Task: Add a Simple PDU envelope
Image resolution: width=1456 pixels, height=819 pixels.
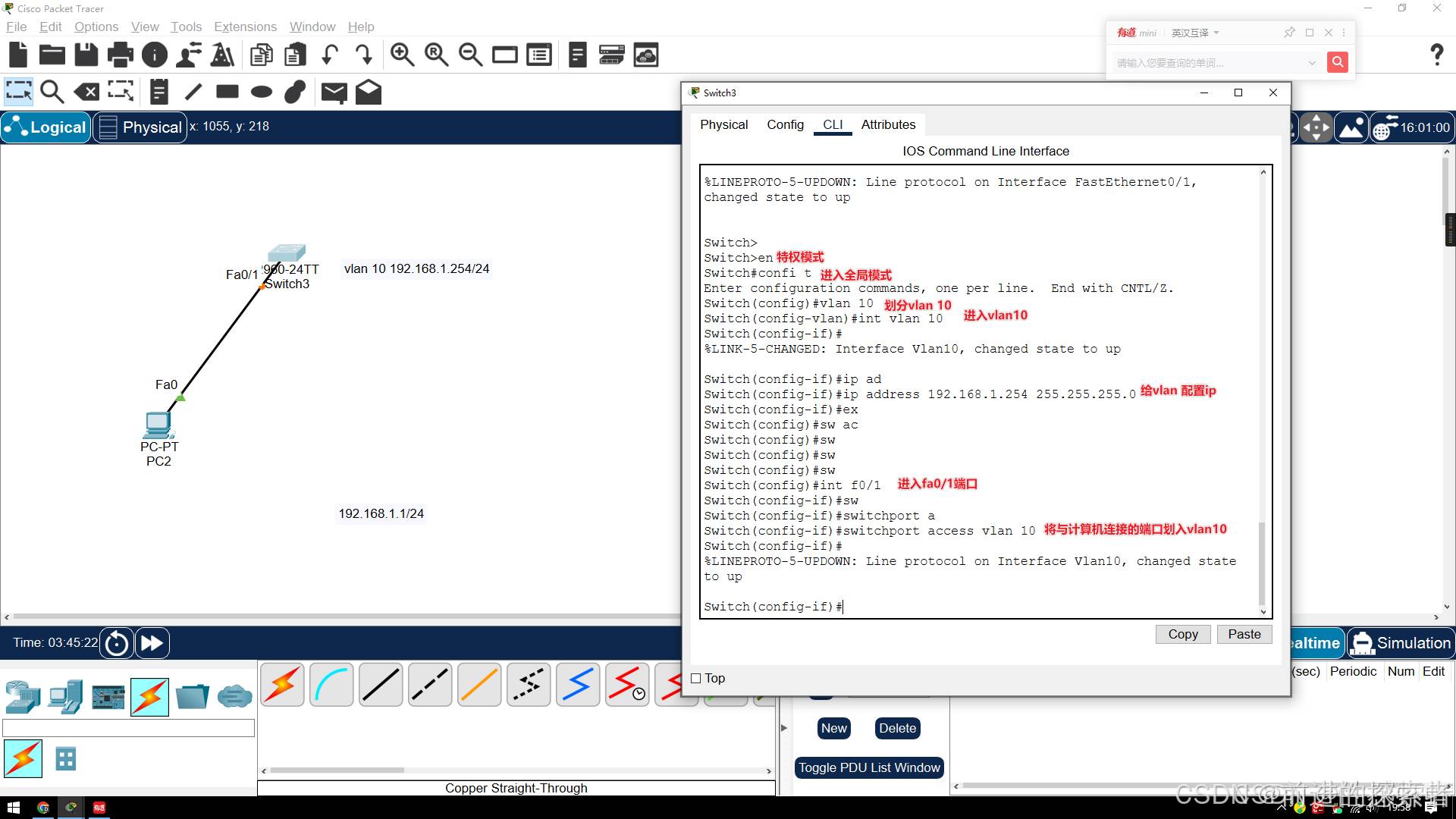Action: coord(334,92)
